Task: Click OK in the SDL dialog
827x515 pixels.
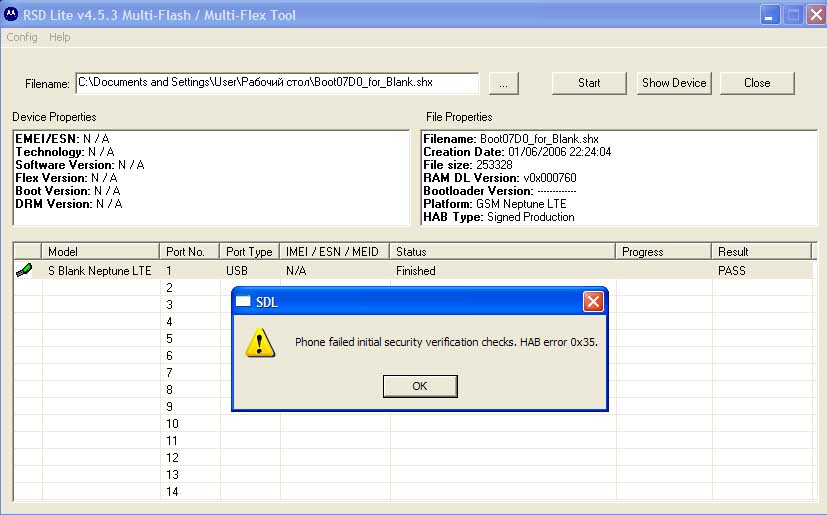Action: coord(420,386)
